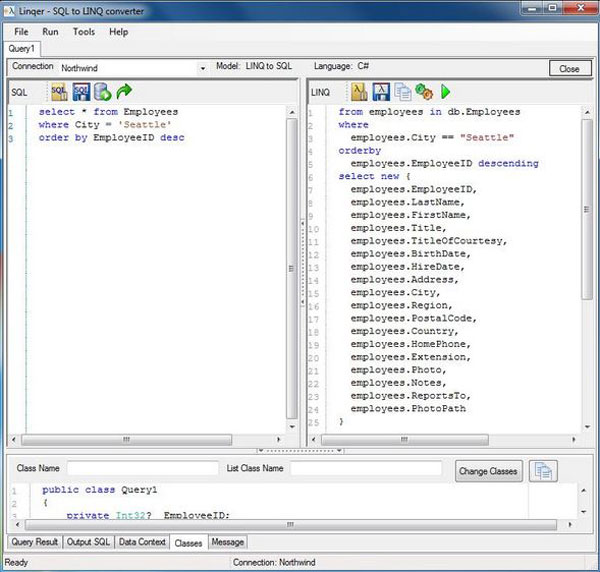
Task: Click the lambda save icon in LINQ toolbar
Action: (380, 92)
